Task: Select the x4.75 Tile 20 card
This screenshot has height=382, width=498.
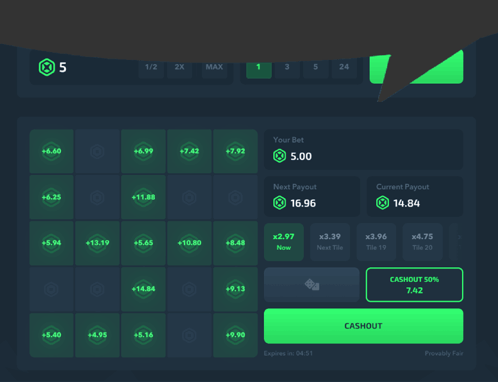Action: pyautogui.click(x=422, y=242)
